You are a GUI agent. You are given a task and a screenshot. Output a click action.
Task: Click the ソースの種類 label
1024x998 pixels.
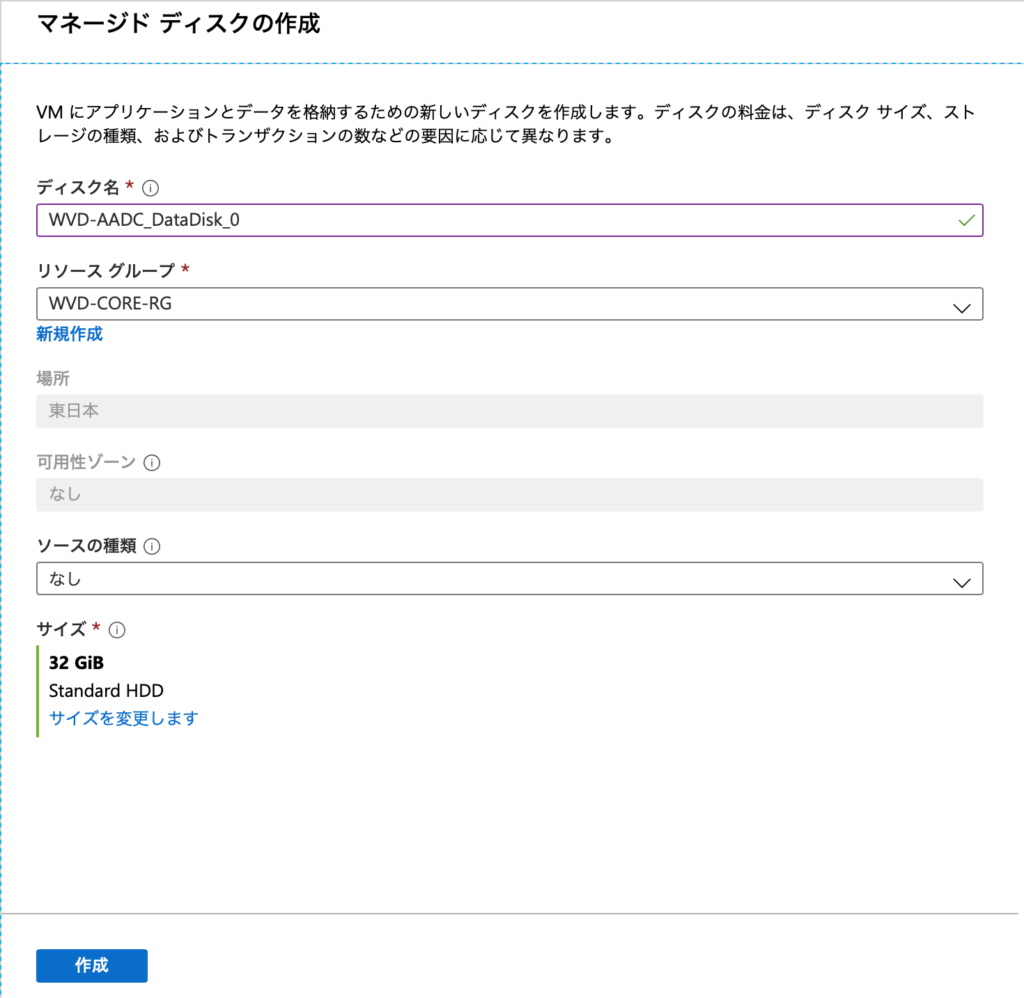tap(86, 545)
